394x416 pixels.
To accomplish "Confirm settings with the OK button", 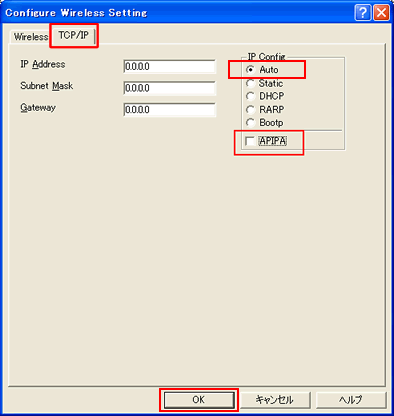I will point(199,400).
